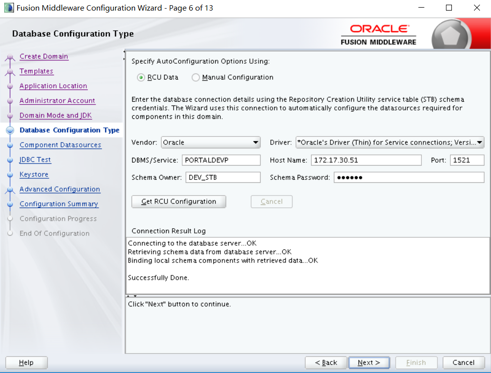This screenshot has width=491, height=373.
Task: Maximize the Configuration Wizard window
Action: (449, 8)
